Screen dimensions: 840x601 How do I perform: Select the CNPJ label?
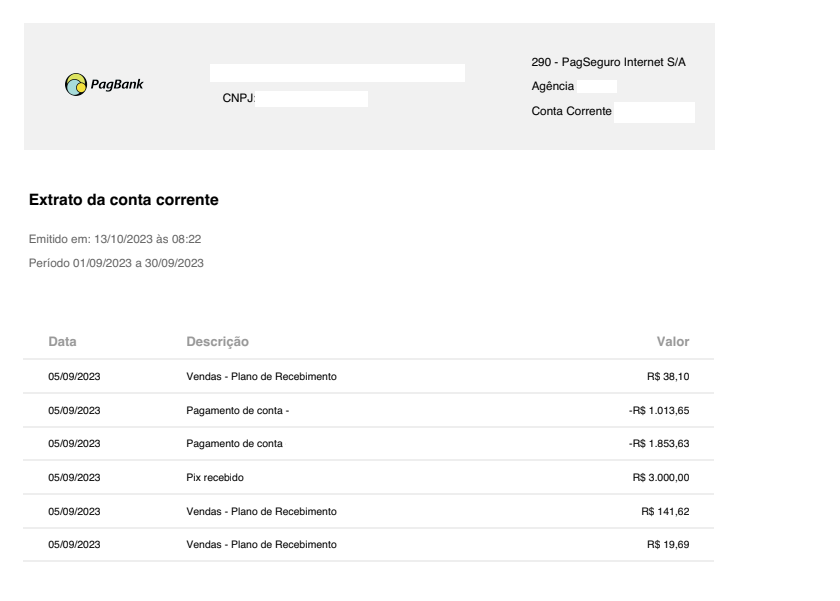[239, 98]
